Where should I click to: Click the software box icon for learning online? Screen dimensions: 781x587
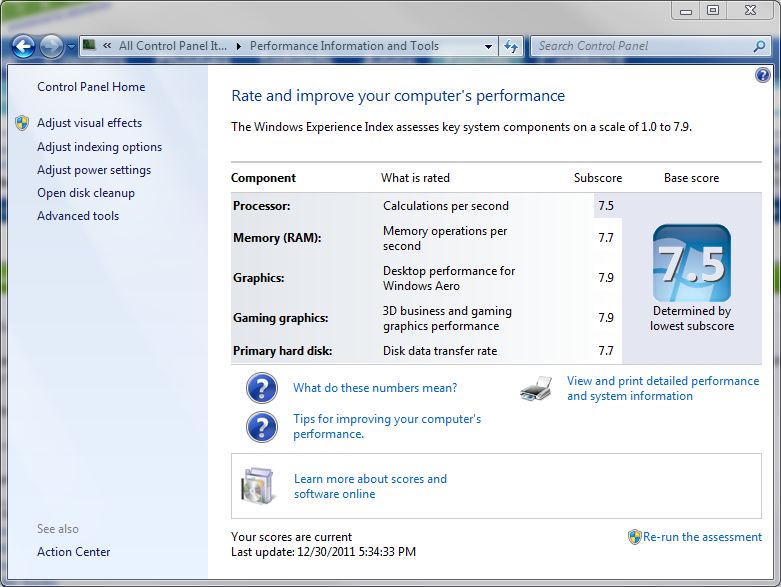click(x=257, y=486)
